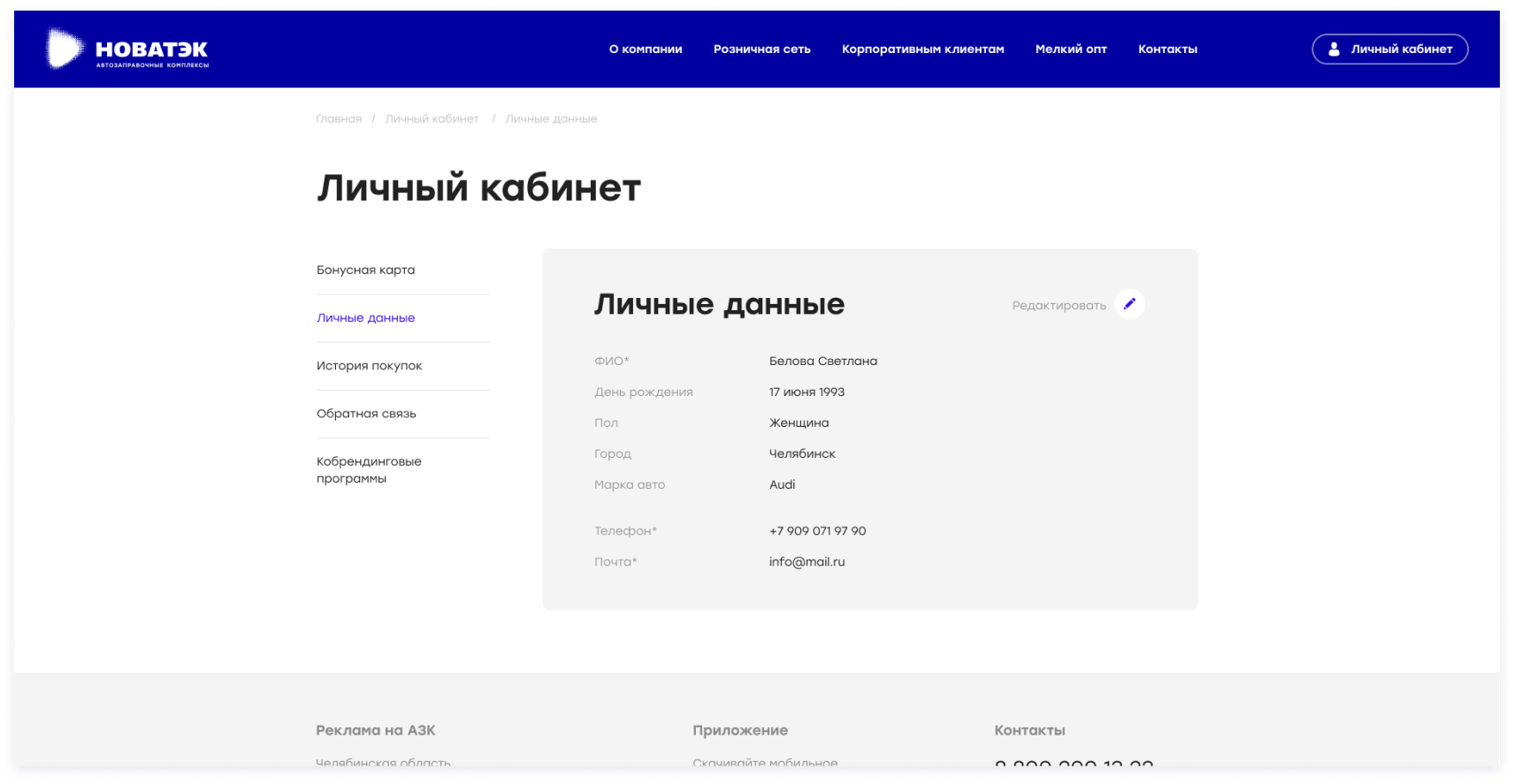Go to Обратная связь section
This screenshot has height=784, width=1514.
click(x=366, y=414)
